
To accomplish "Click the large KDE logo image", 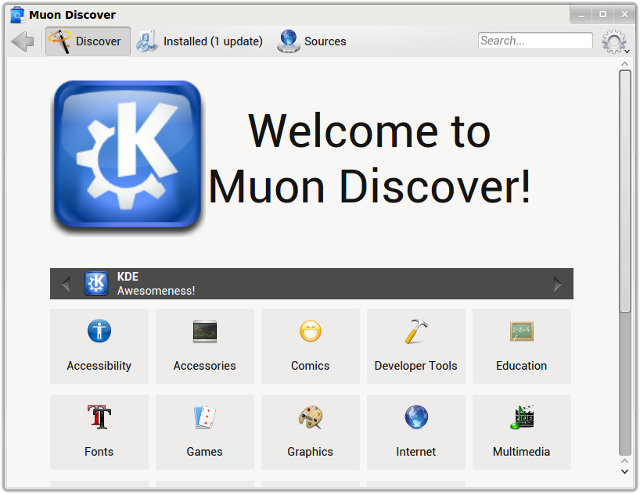I will coord(127,157).
